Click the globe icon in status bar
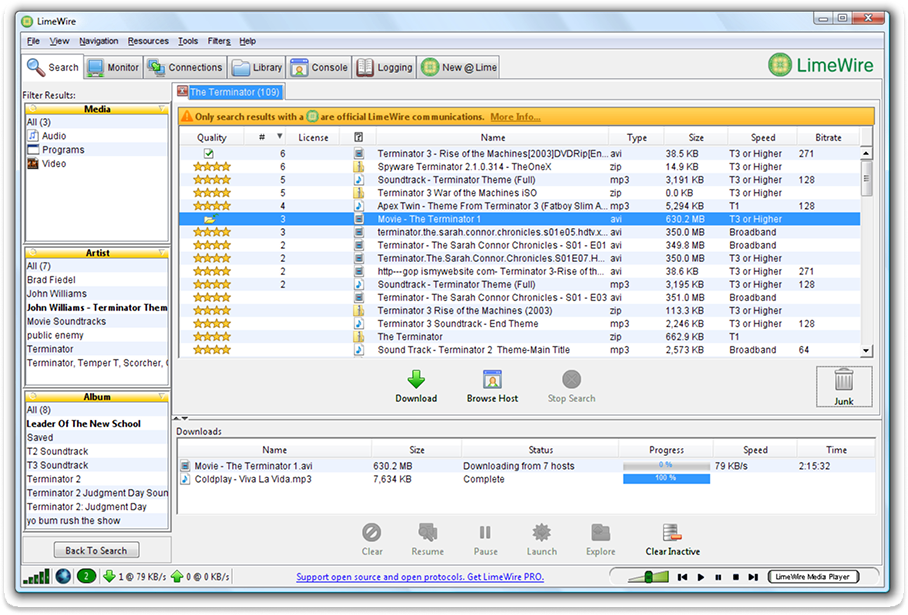Viewport: 908px width, 615px height. tap(63, 577)
